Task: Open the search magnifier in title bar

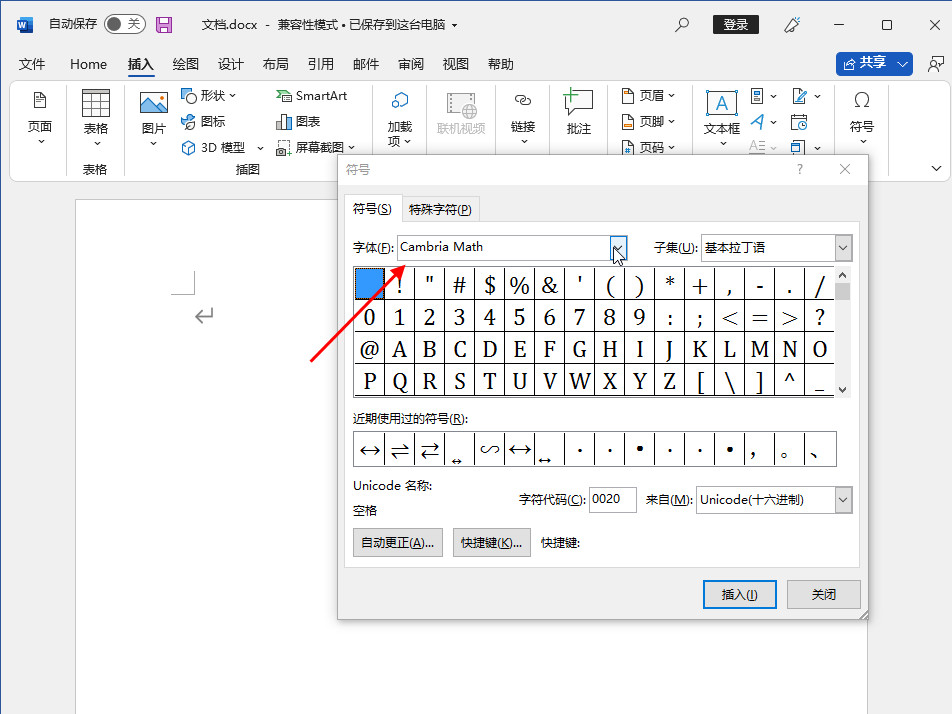Action: pos(682,24)
